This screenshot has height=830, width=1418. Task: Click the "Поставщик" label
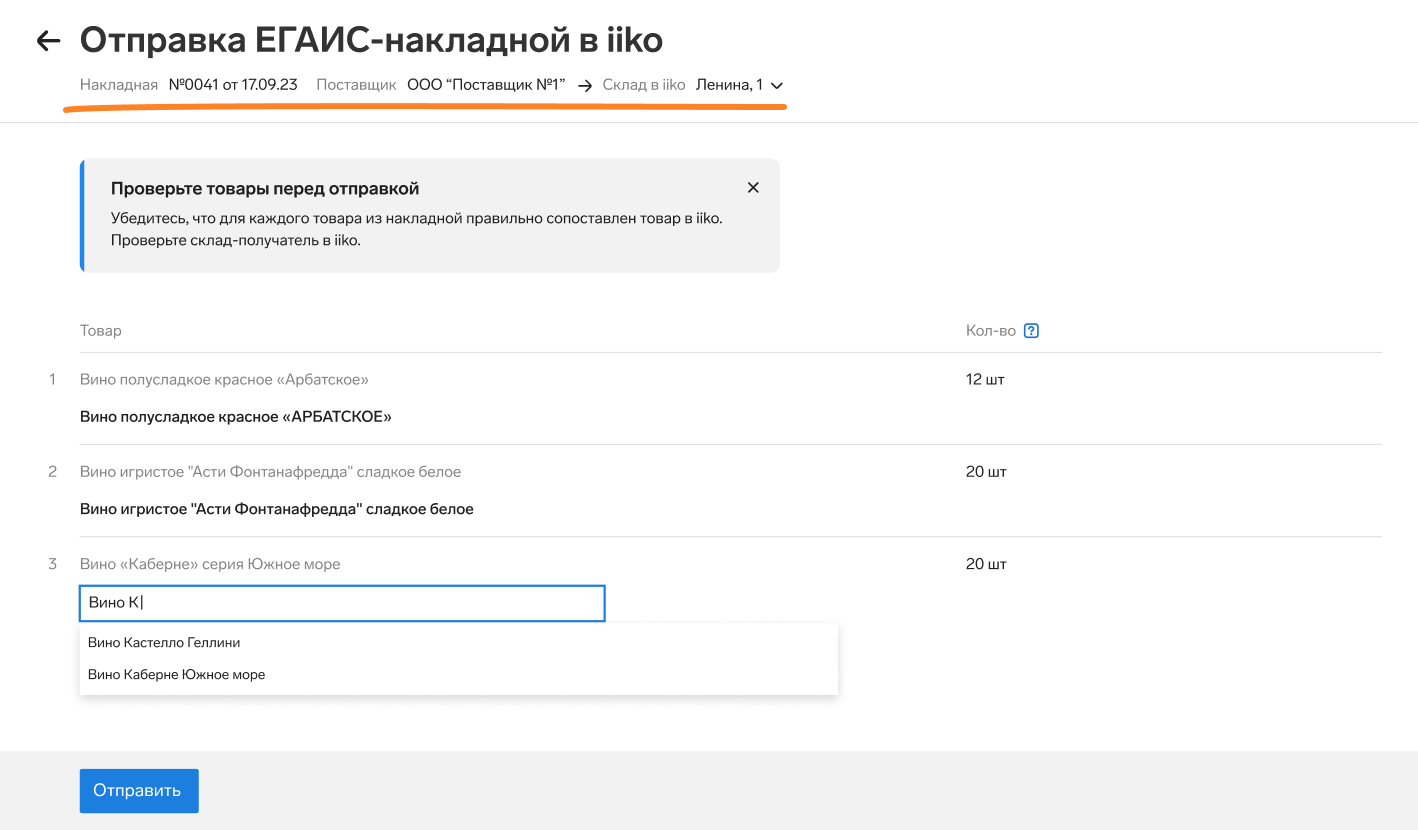356,85
